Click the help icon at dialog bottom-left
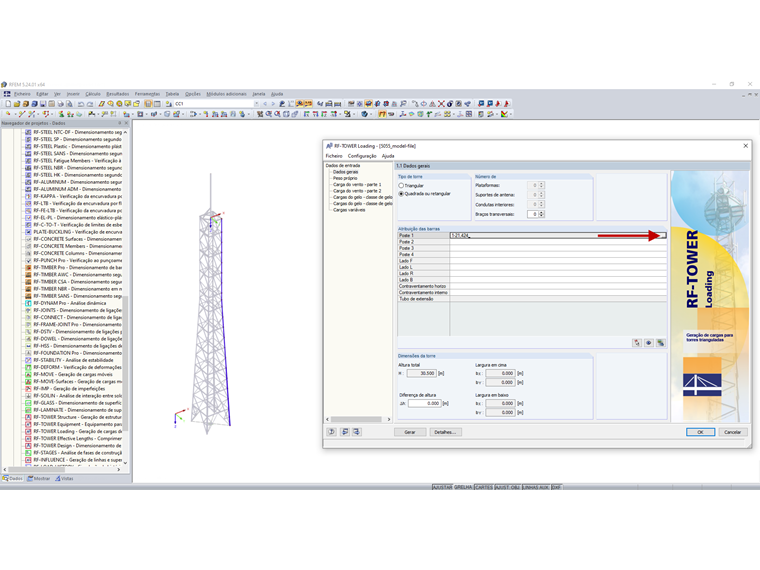 point(332,432)
